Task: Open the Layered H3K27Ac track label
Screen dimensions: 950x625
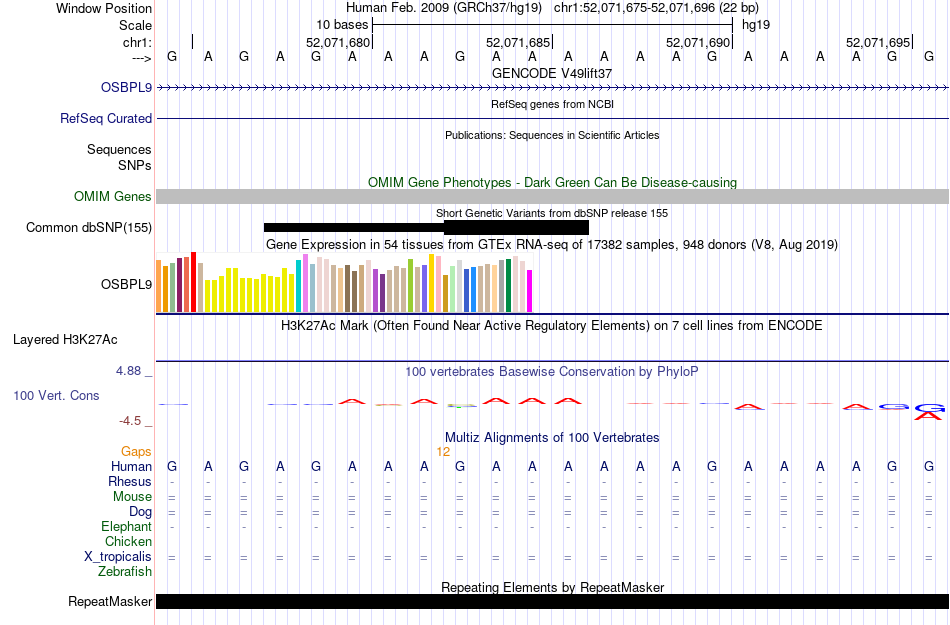Action: click(65, 339)
